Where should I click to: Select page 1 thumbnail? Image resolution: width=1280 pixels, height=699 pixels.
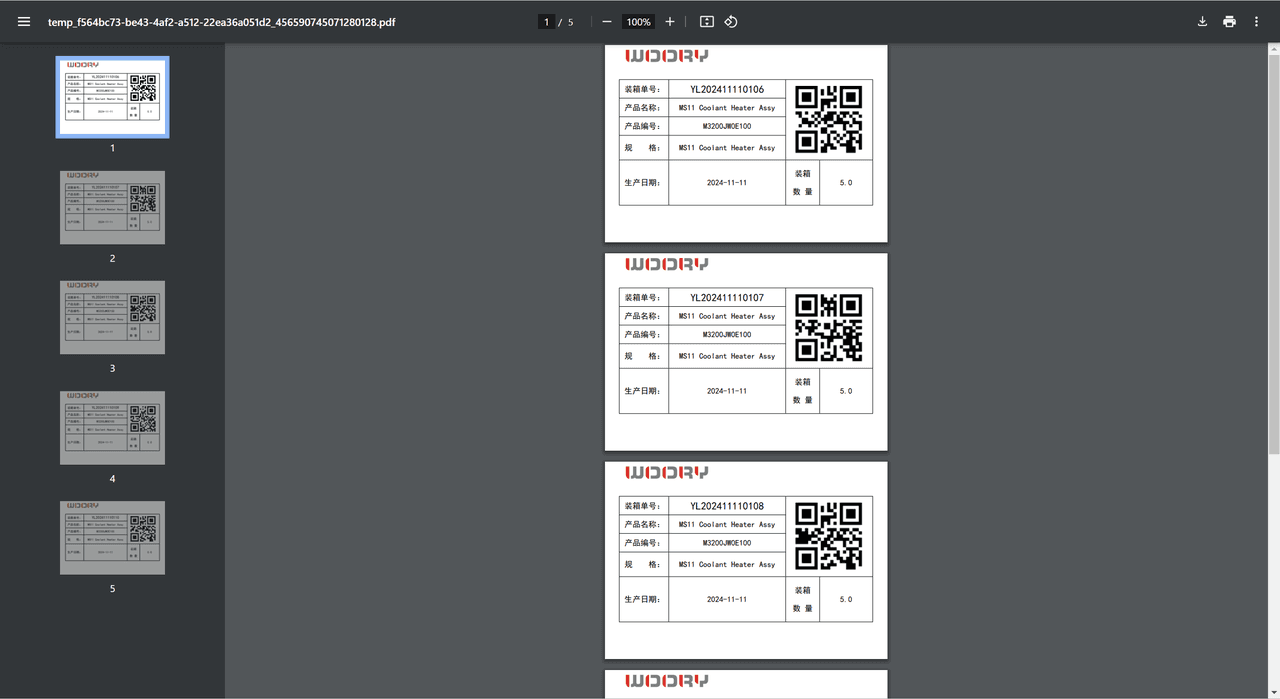[112, 97]
